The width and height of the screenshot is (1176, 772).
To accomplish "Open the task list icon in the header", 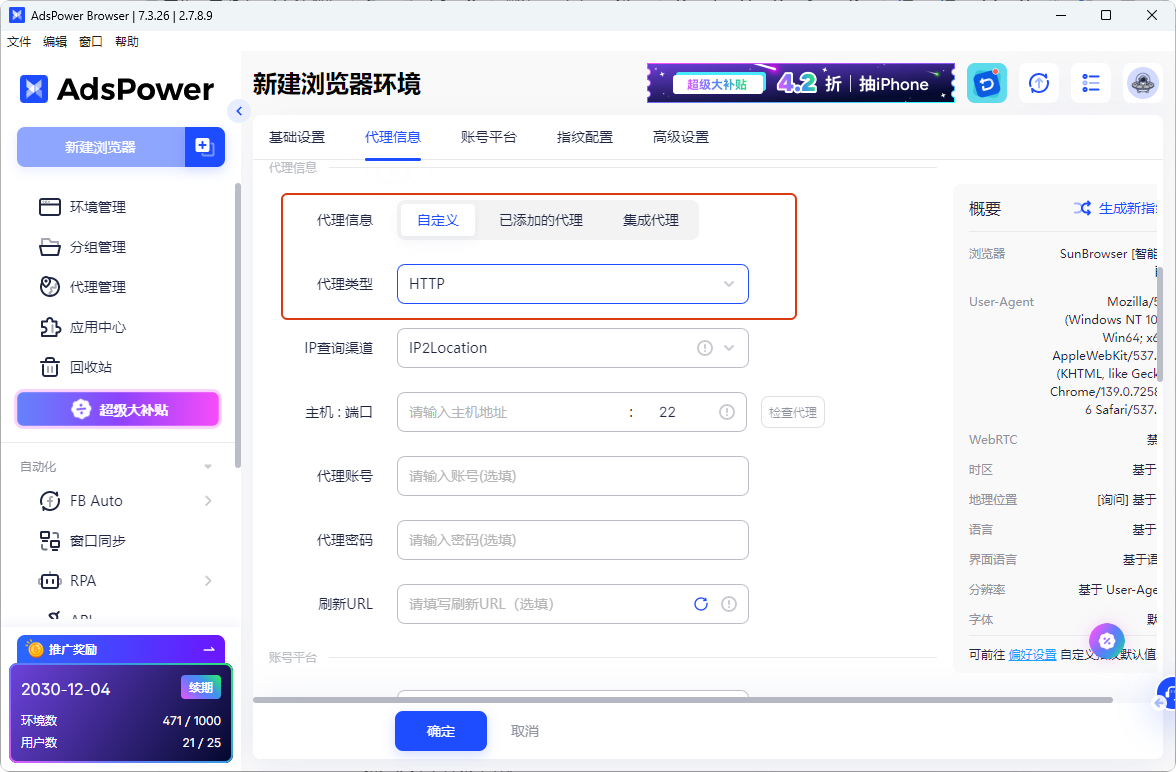I will click(1090, 83).
